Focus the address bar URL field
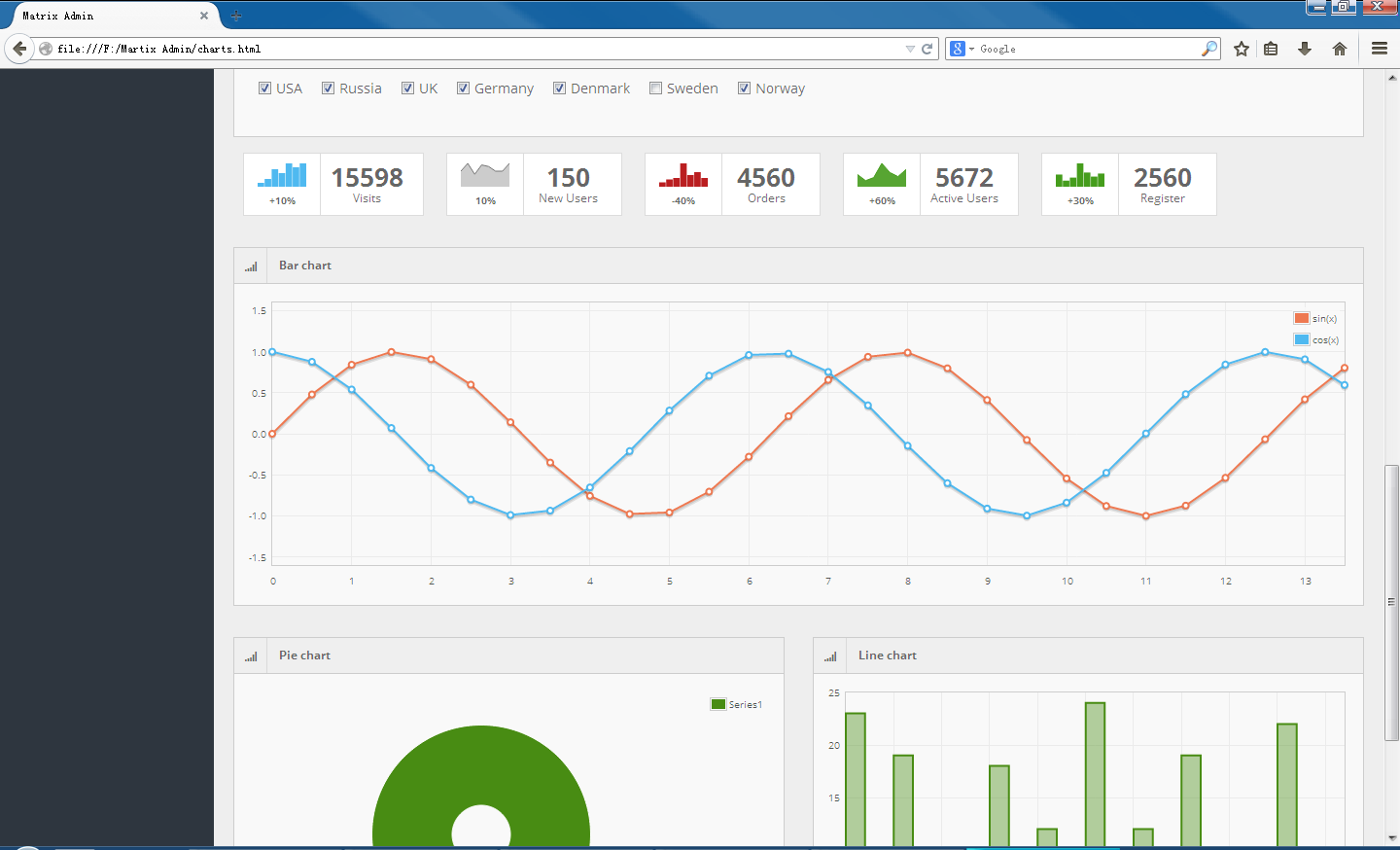 tap(476, 49)
